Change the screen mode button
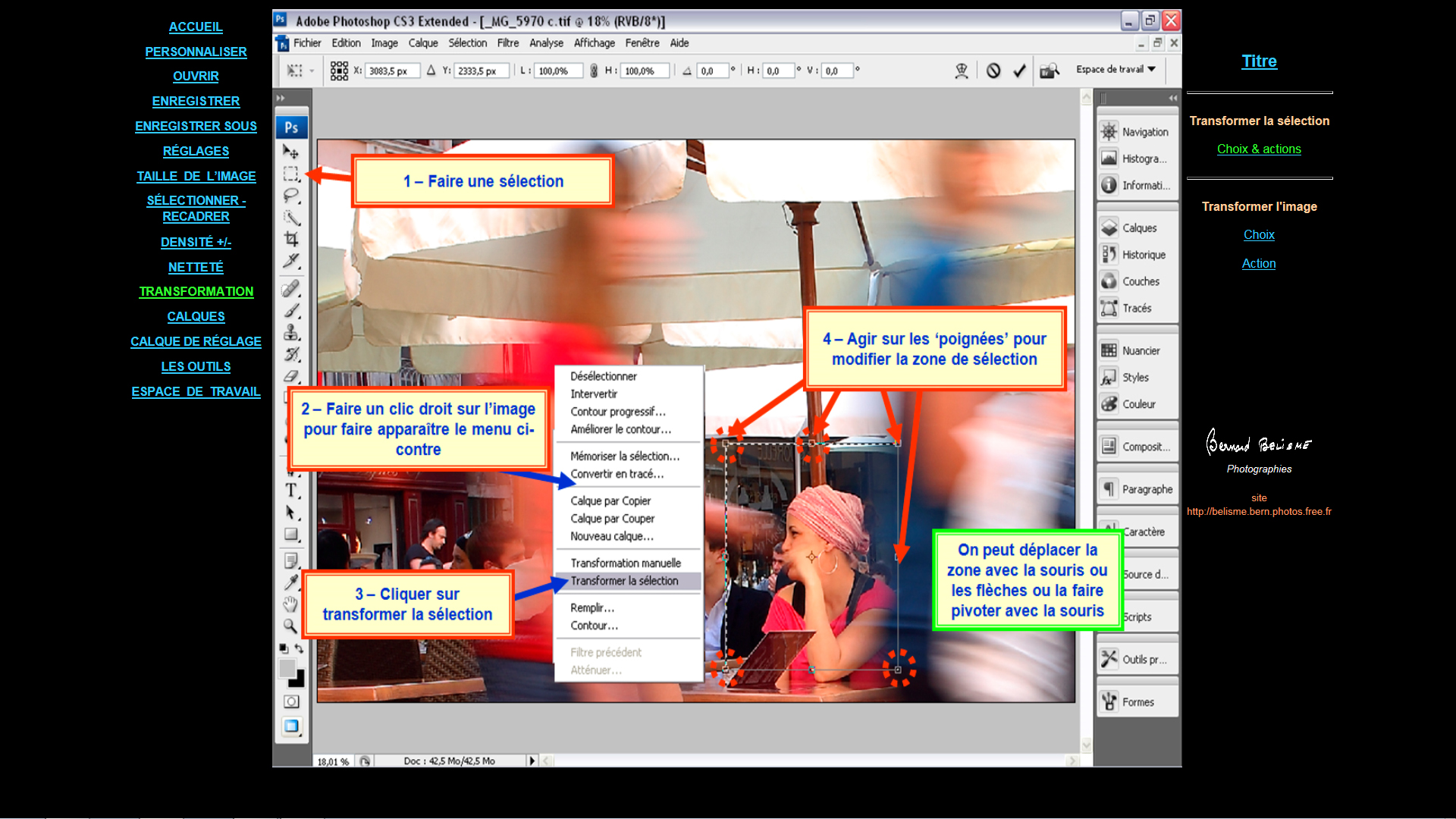The image size is (1456, 819). coord(291,726)
